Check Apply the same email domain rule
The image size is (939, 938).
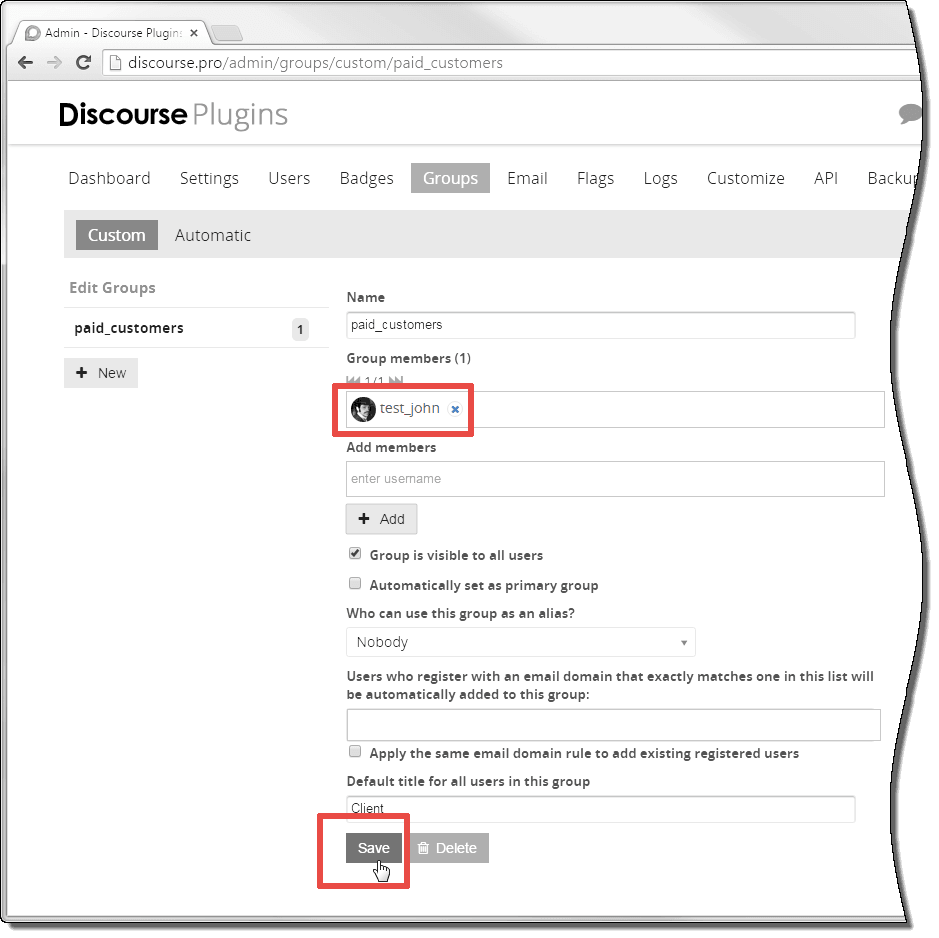click(355, 751)
